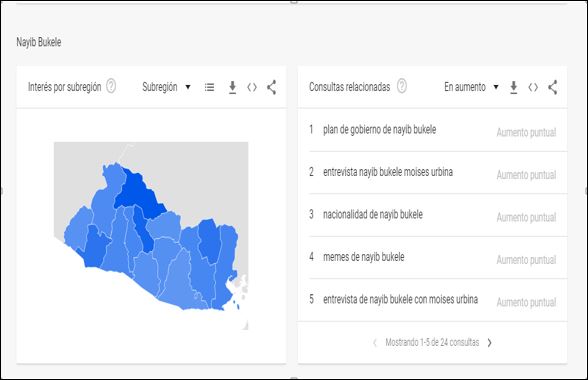Switch subregion map to list view icon
The image size is (588, 380).
pyautogui.click(x=209, y=87)
